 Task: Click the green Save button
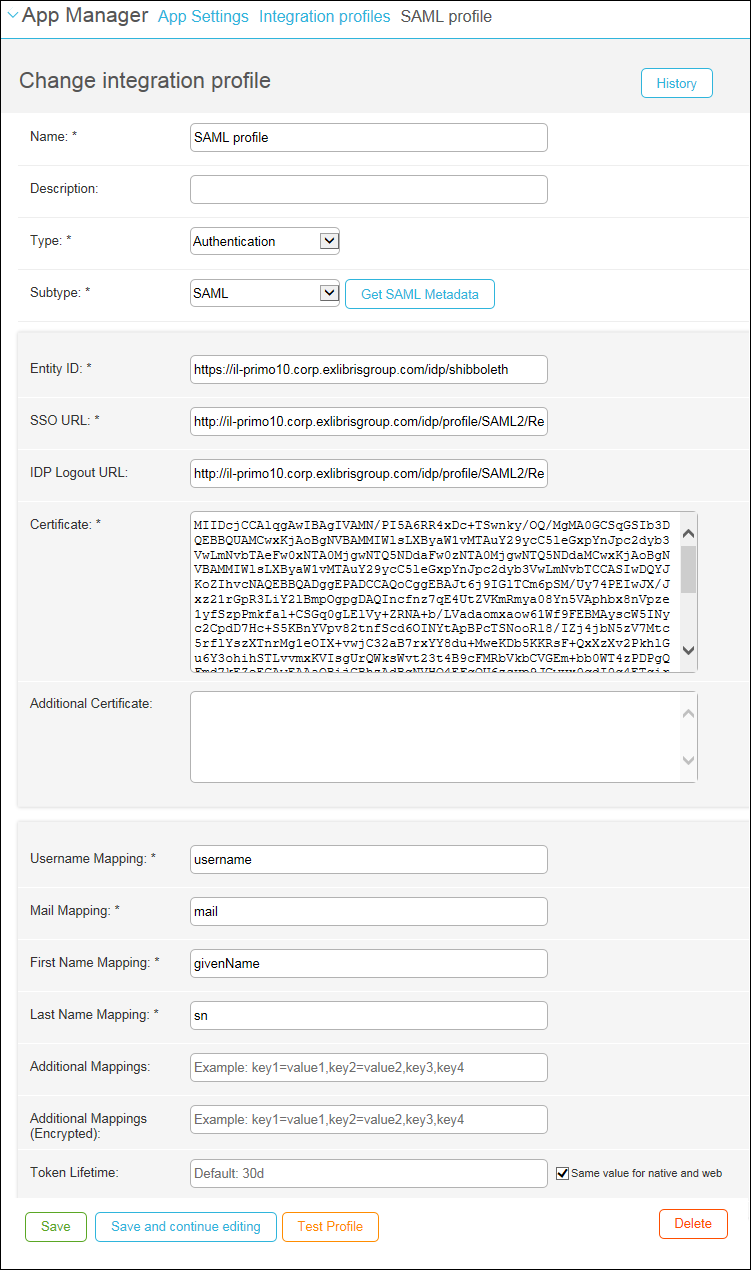(x=56, y=1226)
